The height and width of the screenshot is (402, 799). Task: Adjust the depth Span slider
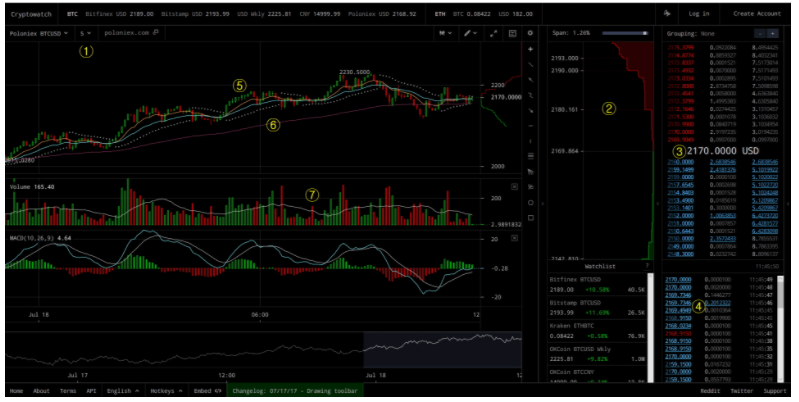(x=625, y=33)
